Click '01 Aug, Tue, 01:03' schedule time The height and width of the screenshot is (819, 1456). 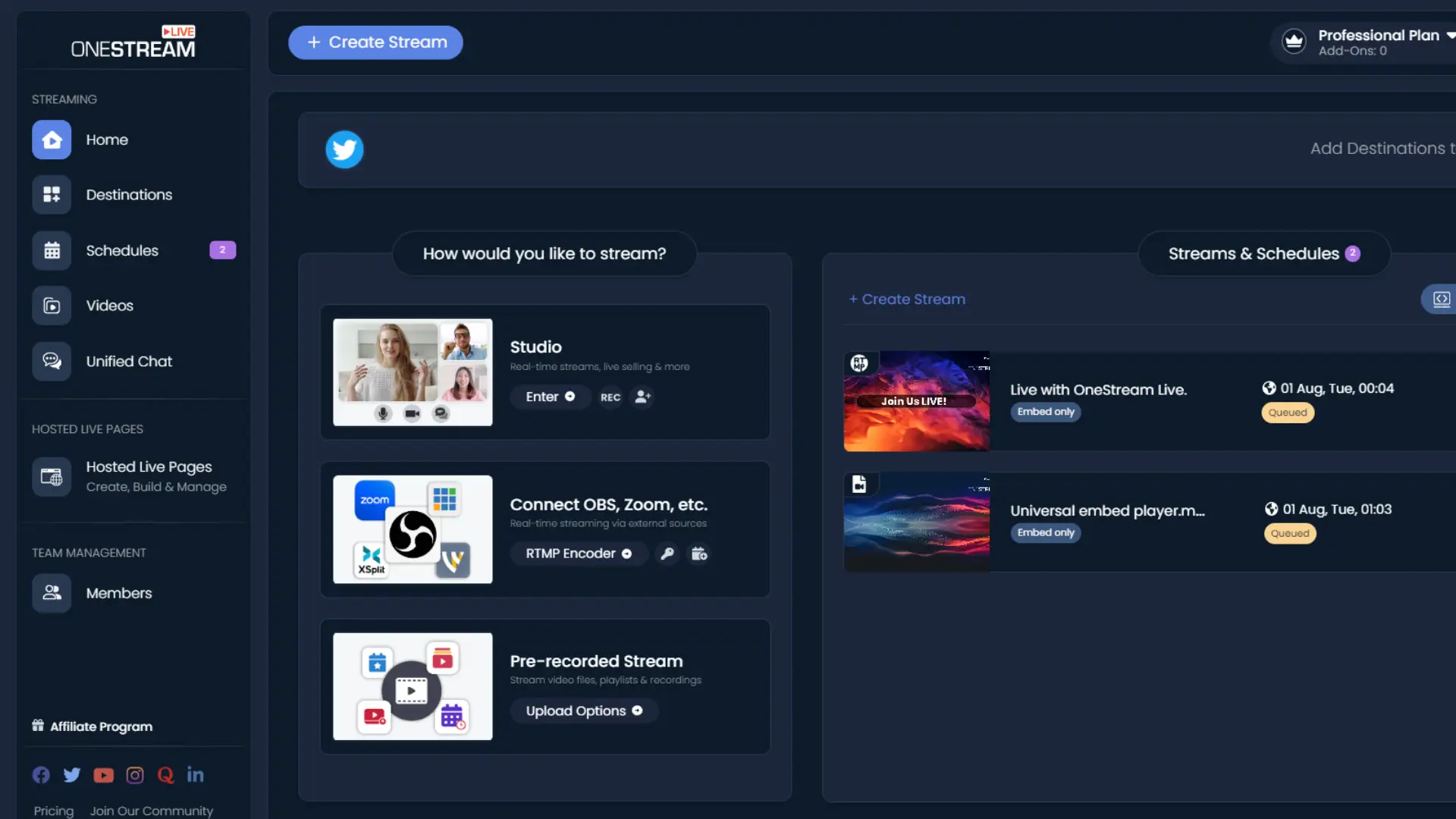(1337, 510)
